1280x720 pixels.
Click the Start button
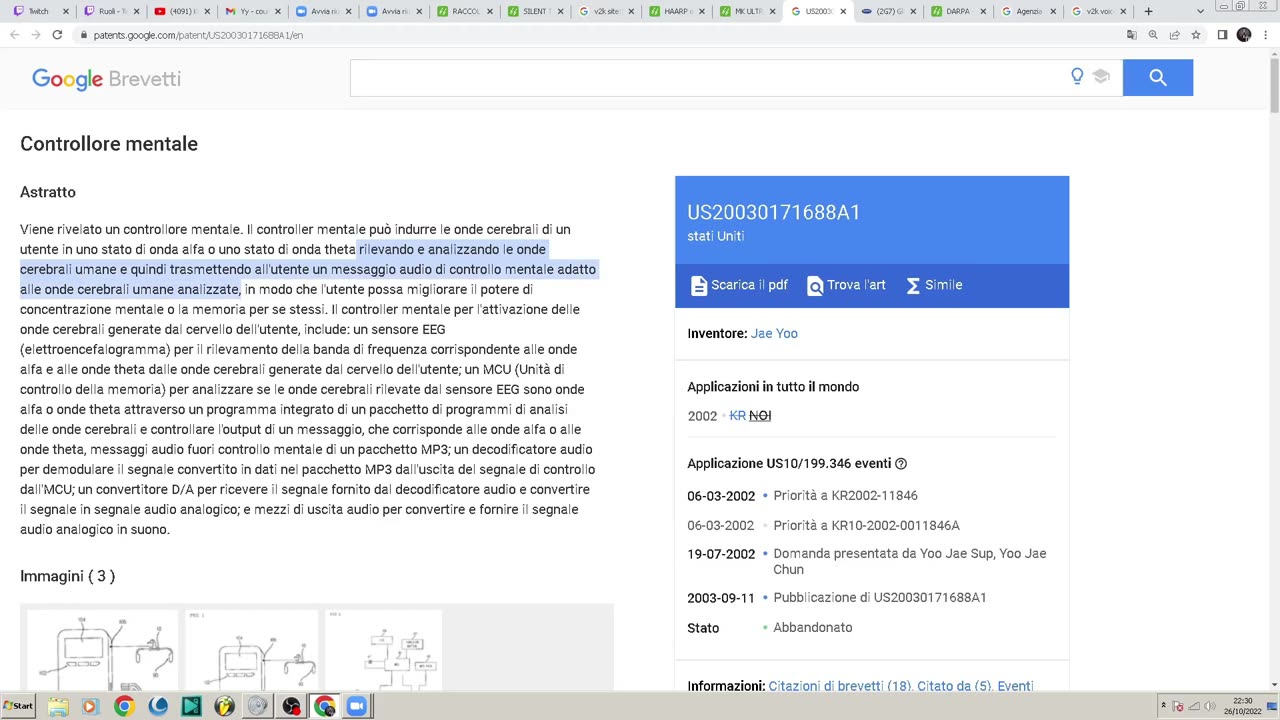[18, 706]
